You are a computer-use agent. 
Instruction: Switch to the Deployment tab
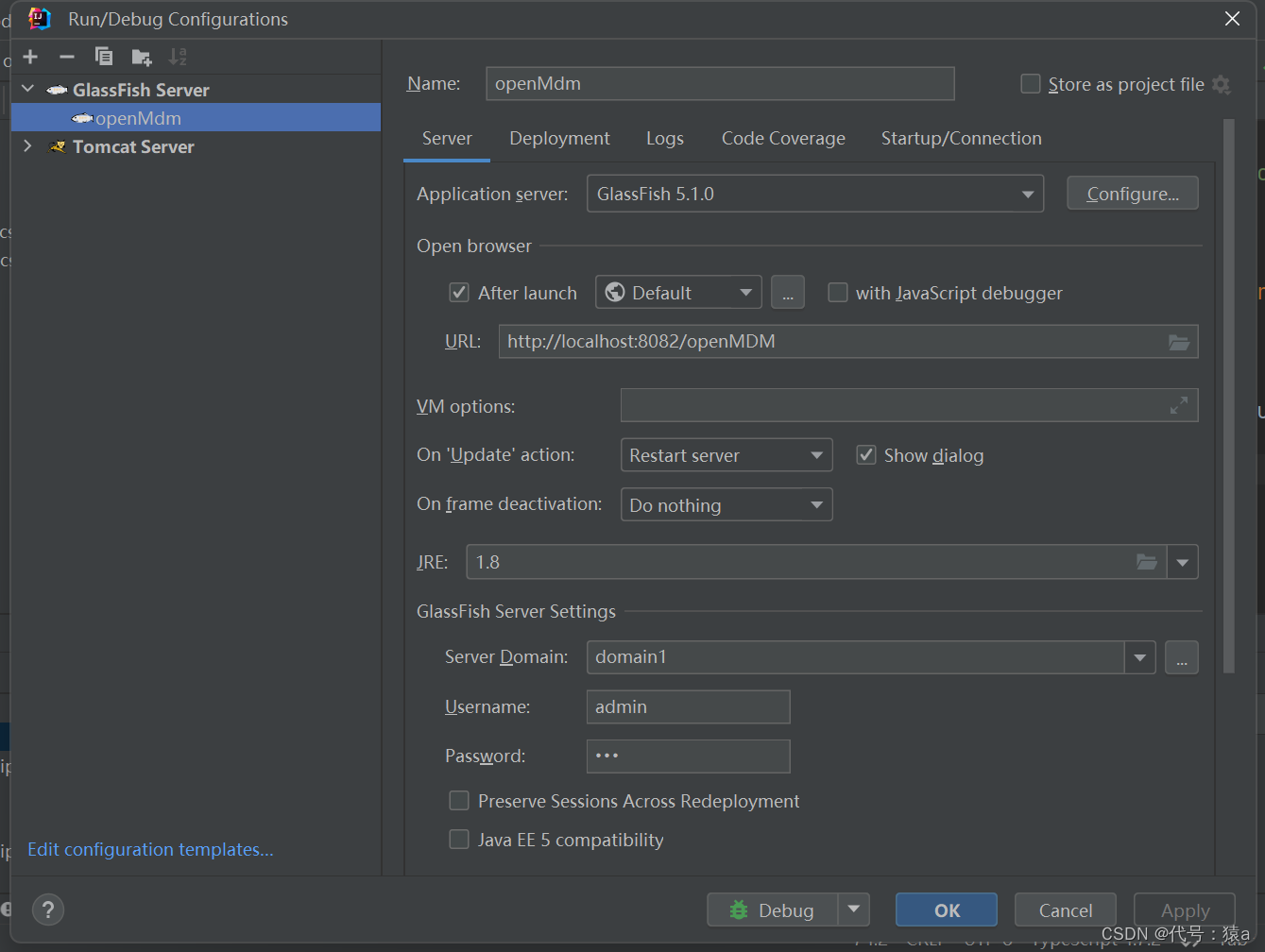[x=559, y=139]
